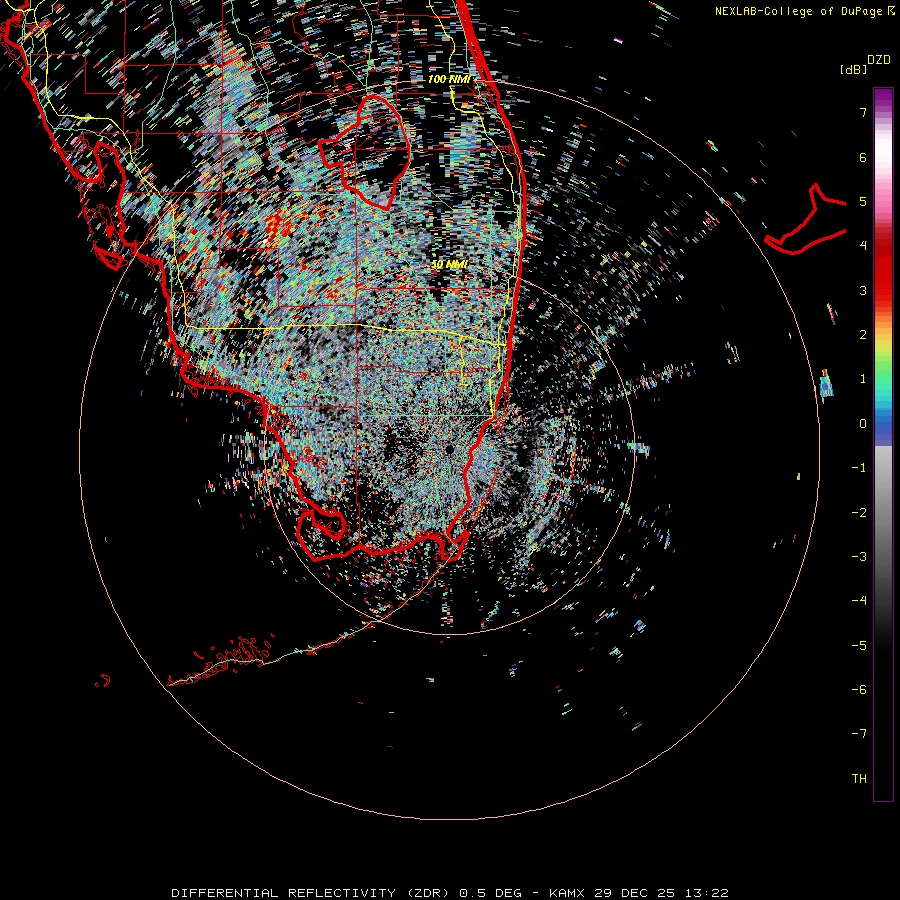This screenshot has width=900, height=900.
Task: Click the 29 DEC 25 date text
Action: (x=634, y=893)
